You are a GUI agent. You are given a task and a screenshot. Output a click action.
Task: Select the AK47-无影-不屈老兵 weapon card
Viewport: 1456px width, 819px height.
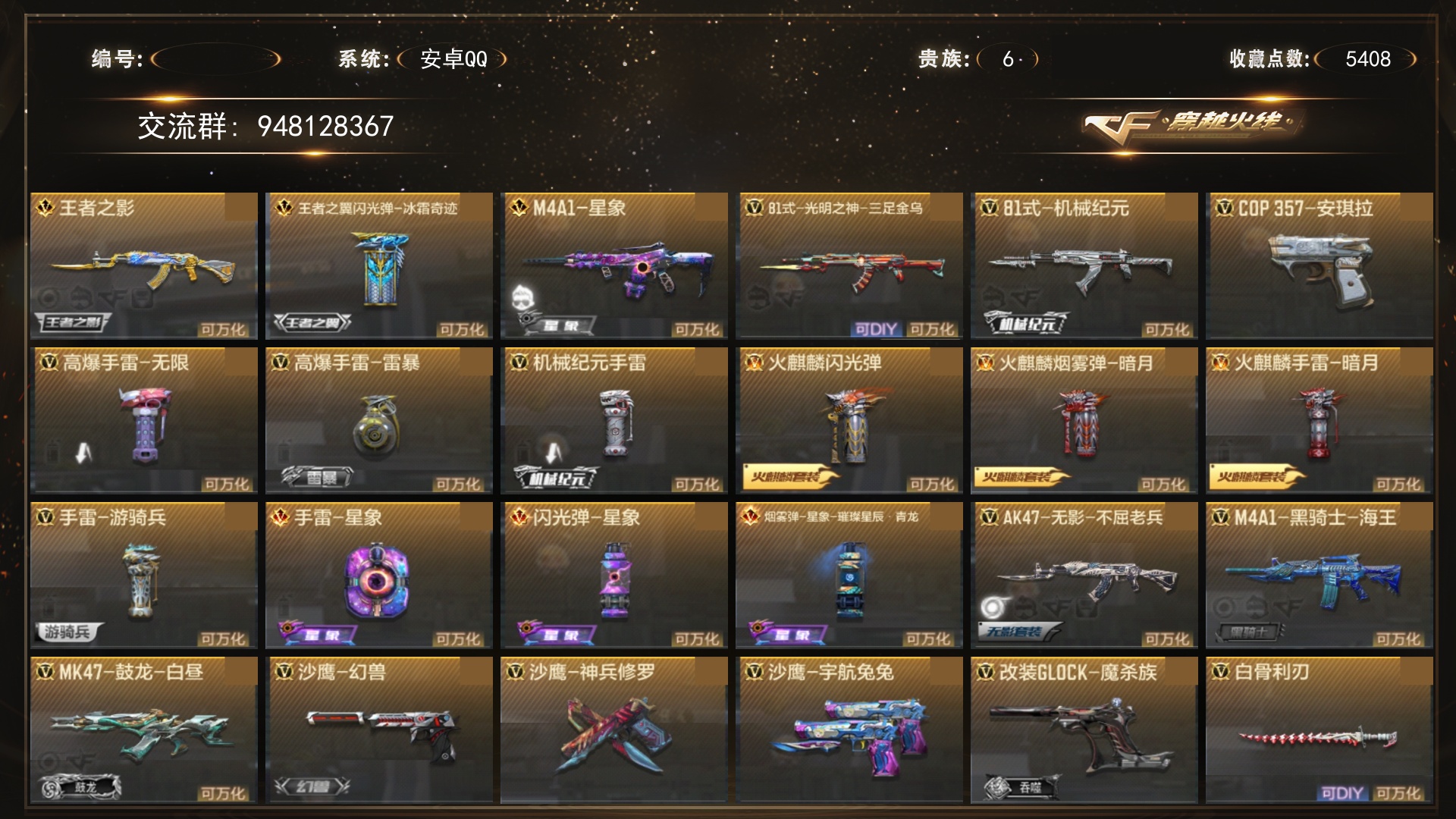[1084, 575]
